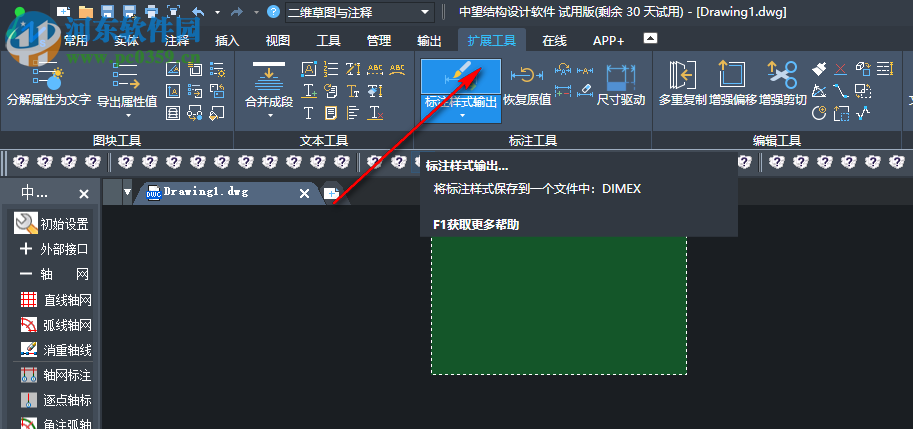Expand the 合并成段 dropdown arrow
The width and height of the screenshot is (913, 429).
click(x=270, y=115)
